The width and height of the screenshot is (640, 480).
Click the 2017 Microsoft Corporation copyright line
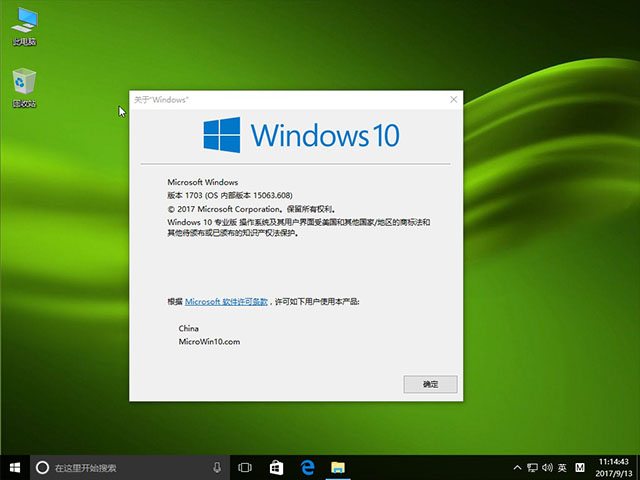(x=252, y=209)
